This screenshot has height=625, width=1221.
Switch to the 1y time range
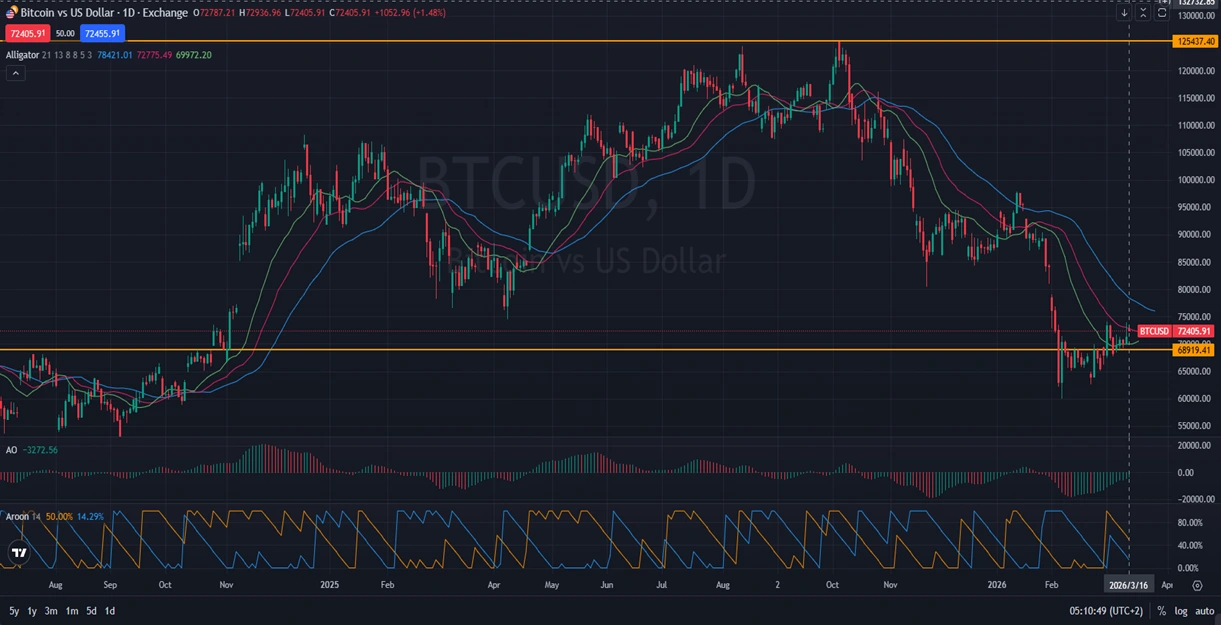click(32, 611)
